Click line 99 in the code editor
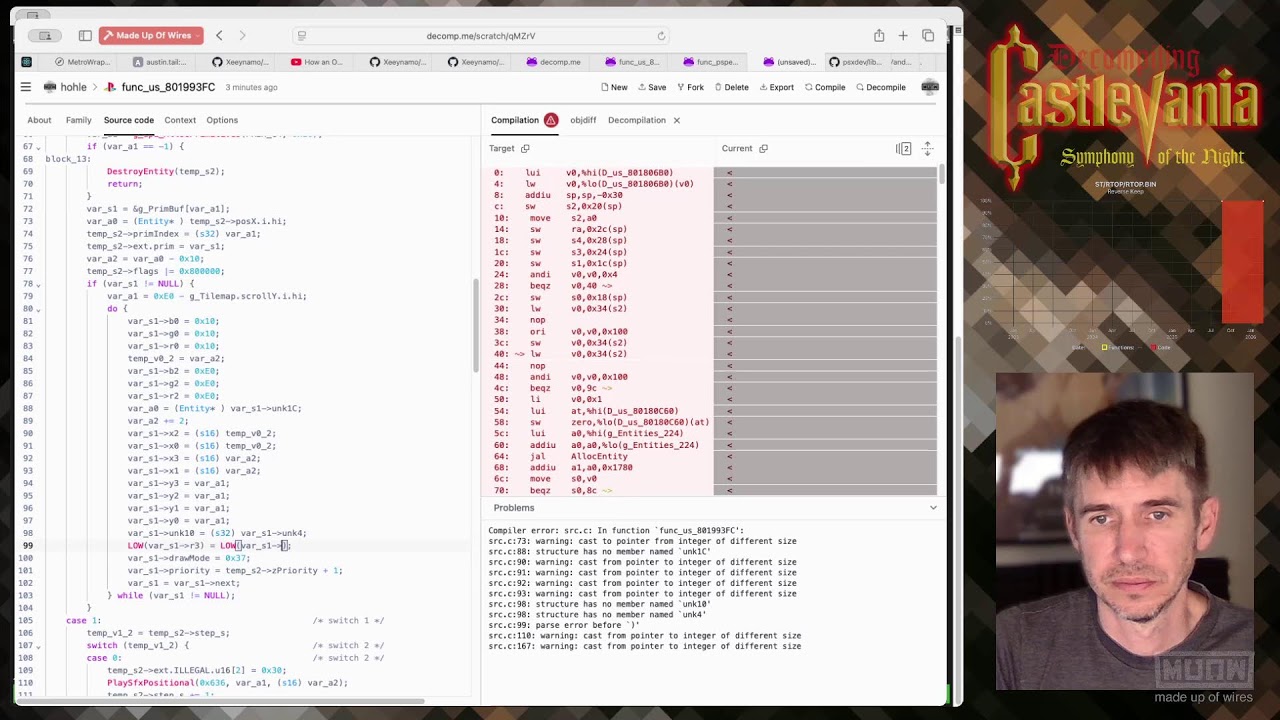 coord(250,546)
